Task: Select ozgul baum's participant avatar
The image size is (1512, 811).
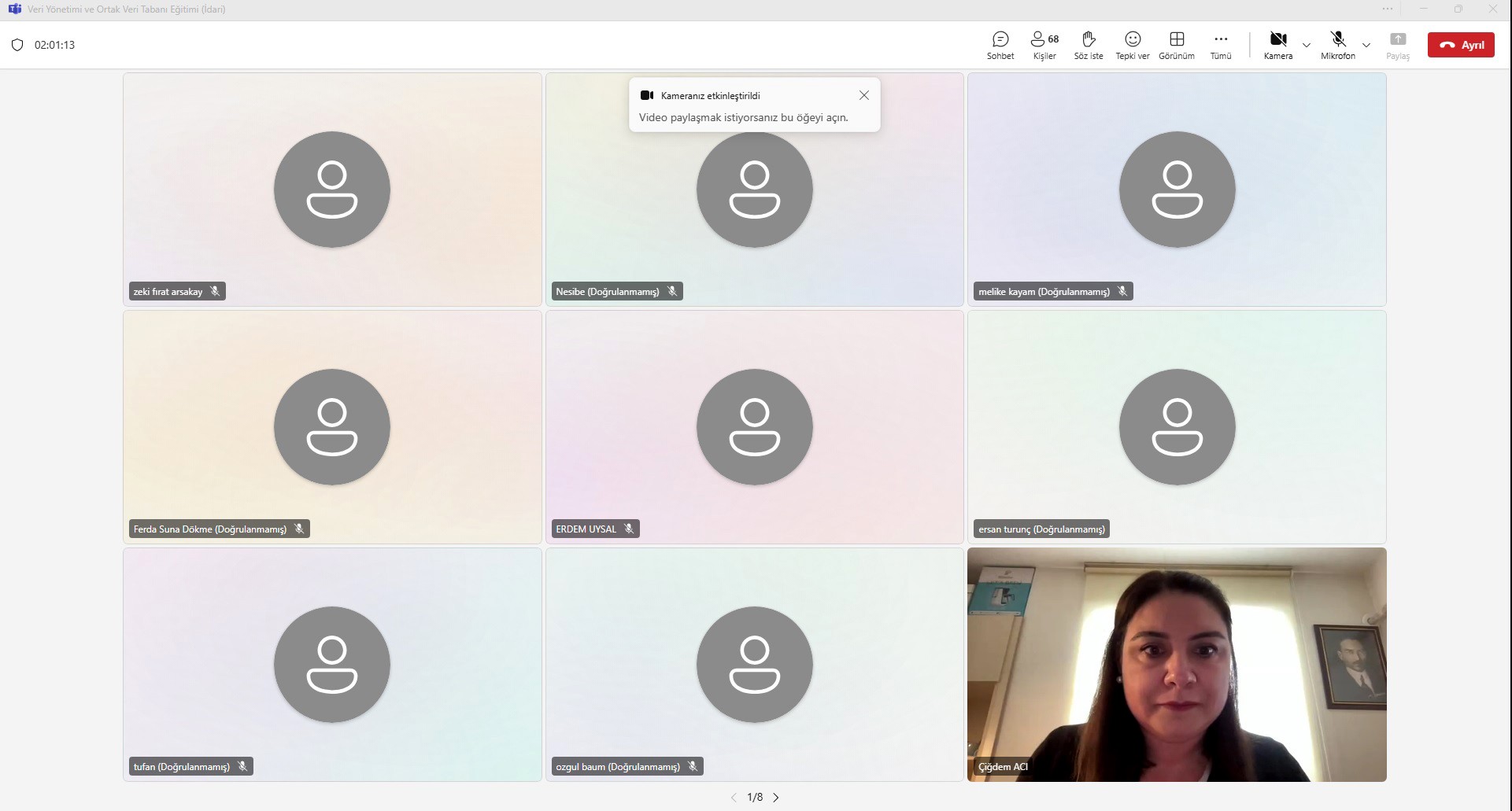Action: tap(755, 665)
